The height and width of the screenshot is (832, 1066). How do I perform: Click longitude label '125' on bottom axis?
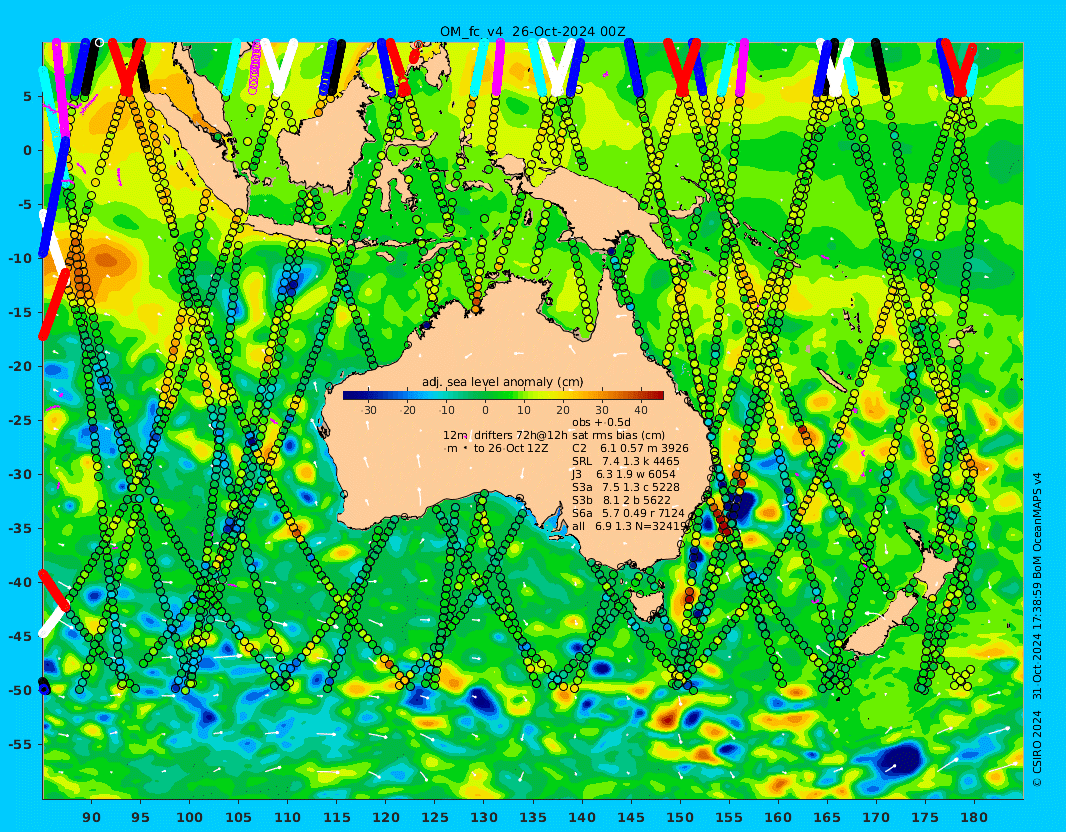[x=434, y=818]
